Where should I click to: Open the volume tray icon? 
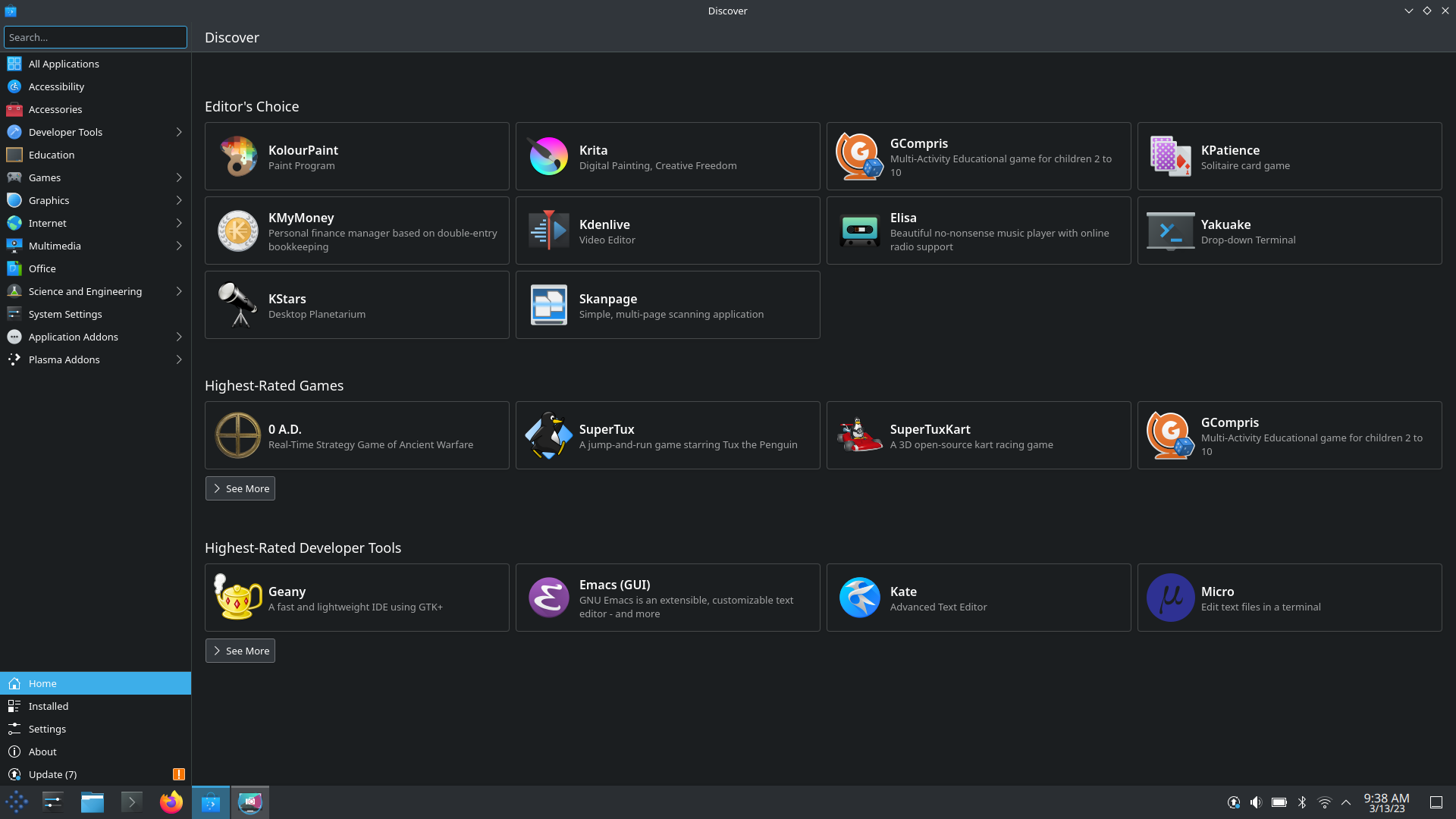(1257, 802)
